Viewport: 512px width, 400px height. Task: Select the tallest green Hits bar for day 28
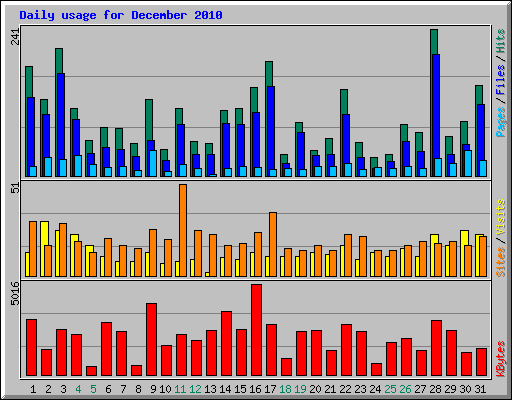click(x=434, y=42)
